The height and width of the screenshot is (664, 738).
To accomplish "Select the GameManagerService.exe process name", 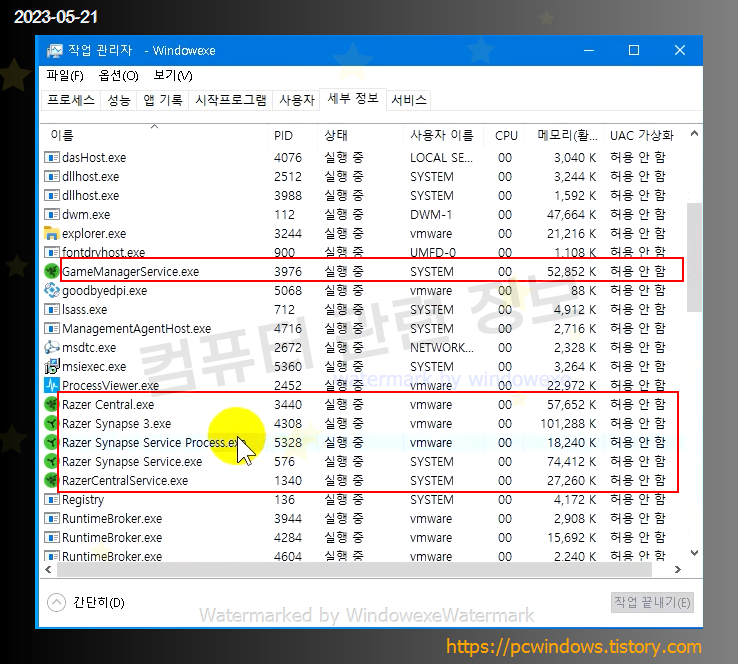I will (130, 272).
